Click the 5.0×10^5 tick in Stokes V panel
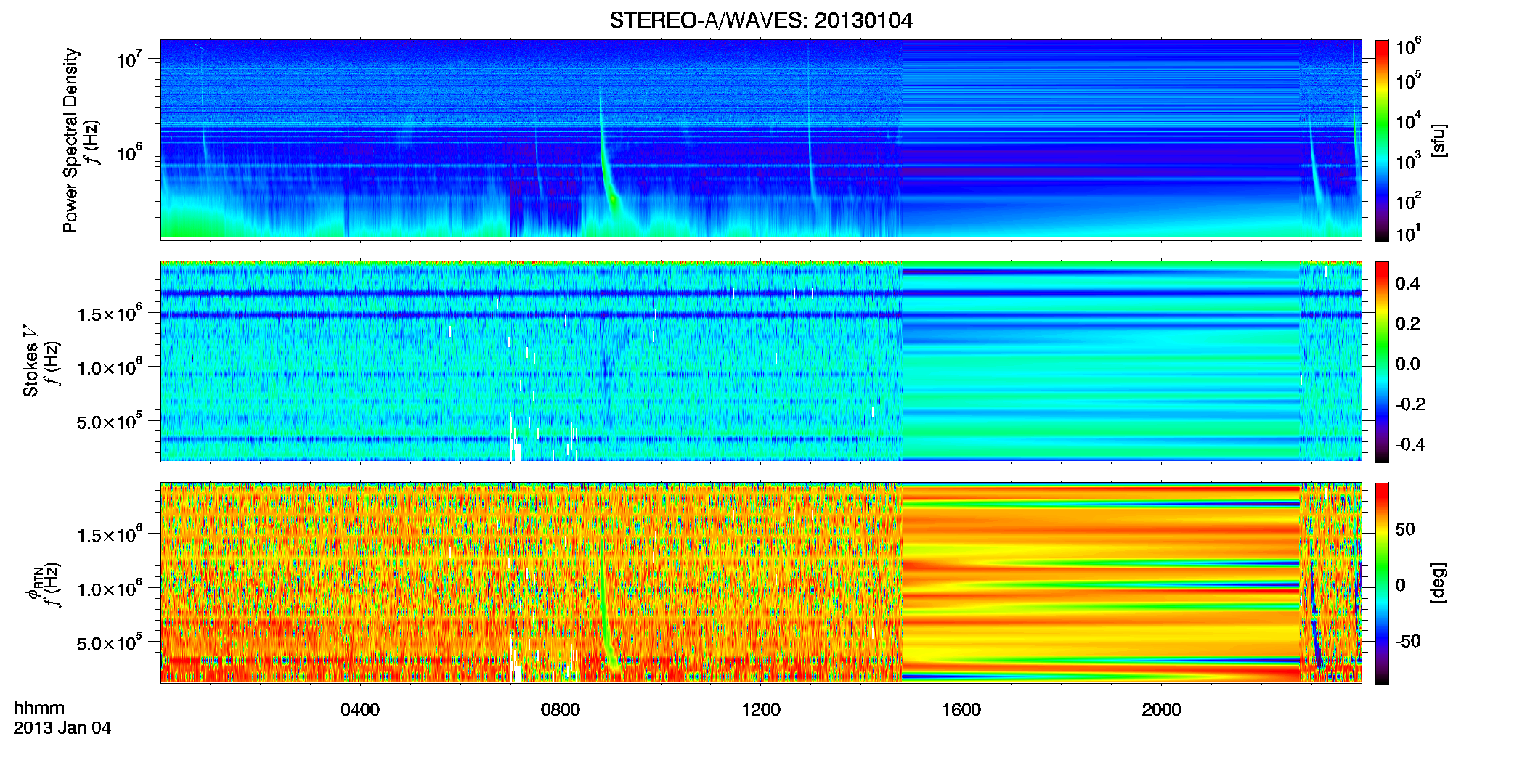The width and height of the screenshot is (1522, 784). [109, 421]
